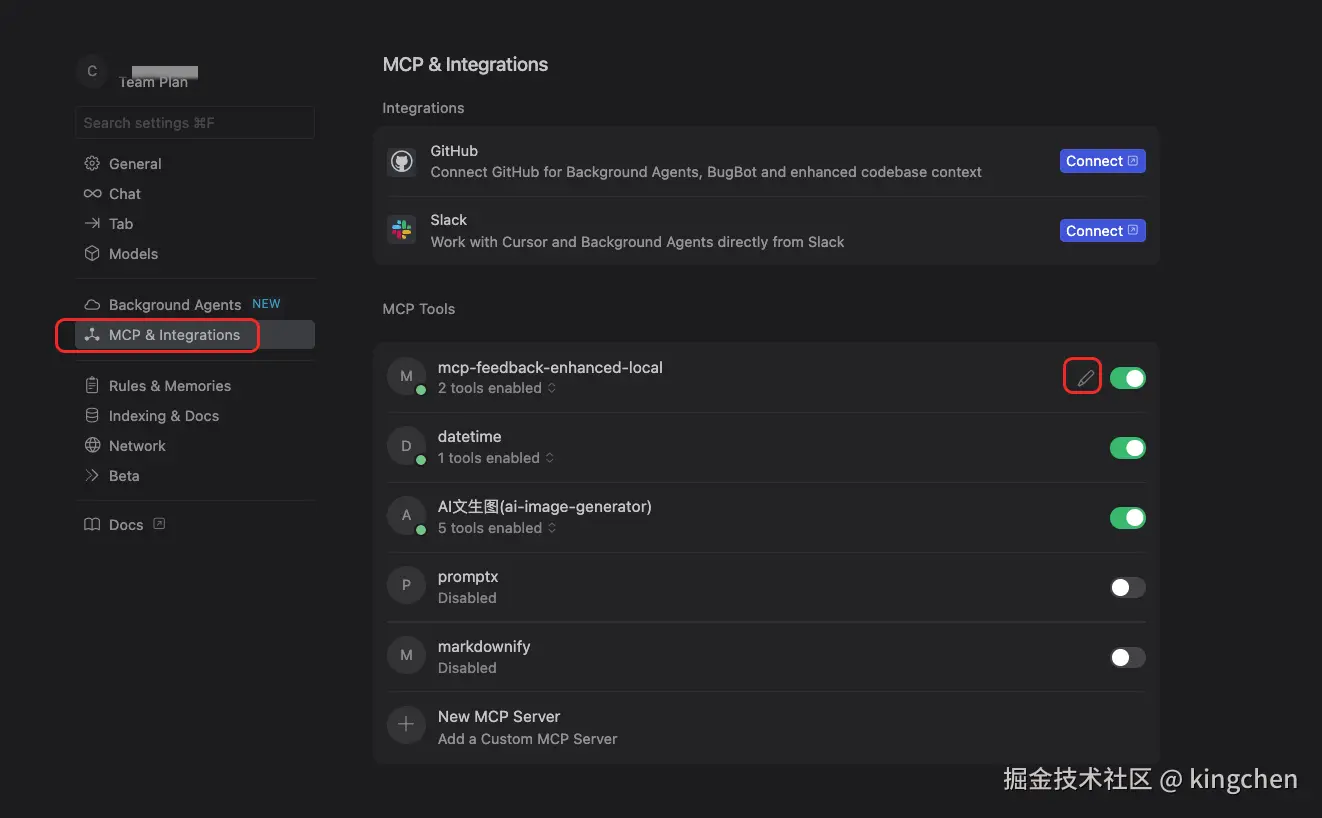1322x818 pixels.
Task: Click Connect button for Slack
Action: point(1102,231)
